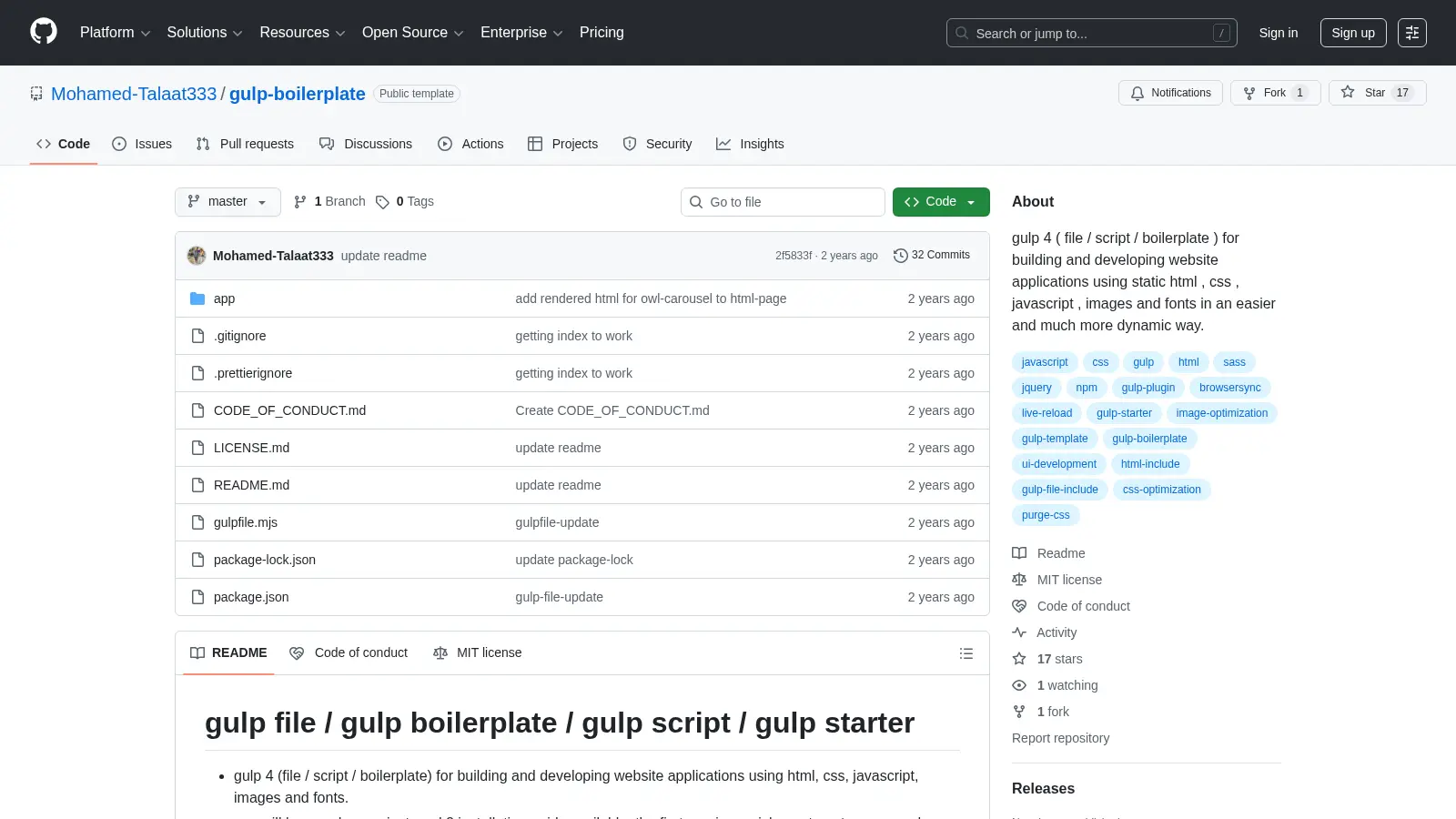Open the GitHub homepage logo
Image resolution: width=1456 pixels, height=819 pixels.
(x=44, y=32)
